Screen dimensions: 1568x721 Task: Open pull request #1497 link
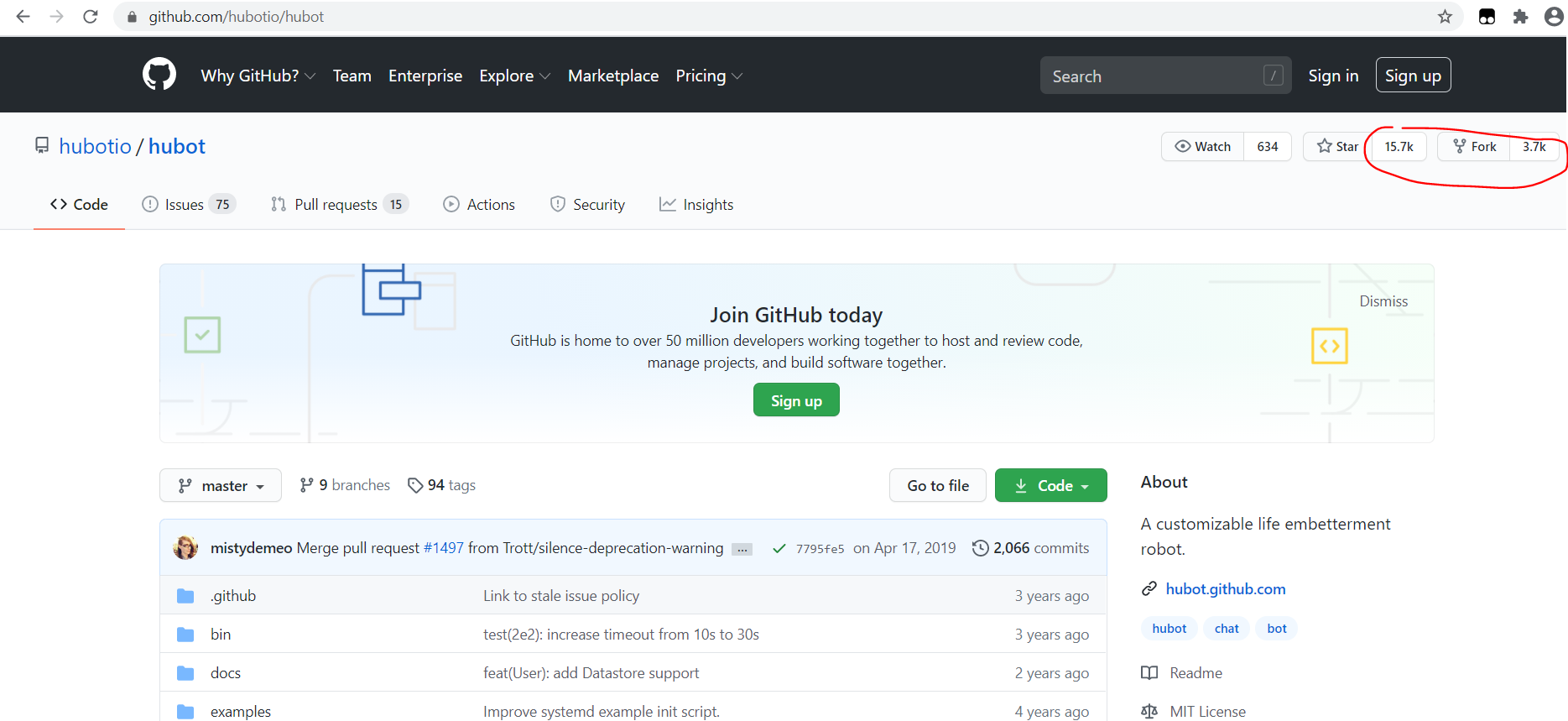click(444, 548)
